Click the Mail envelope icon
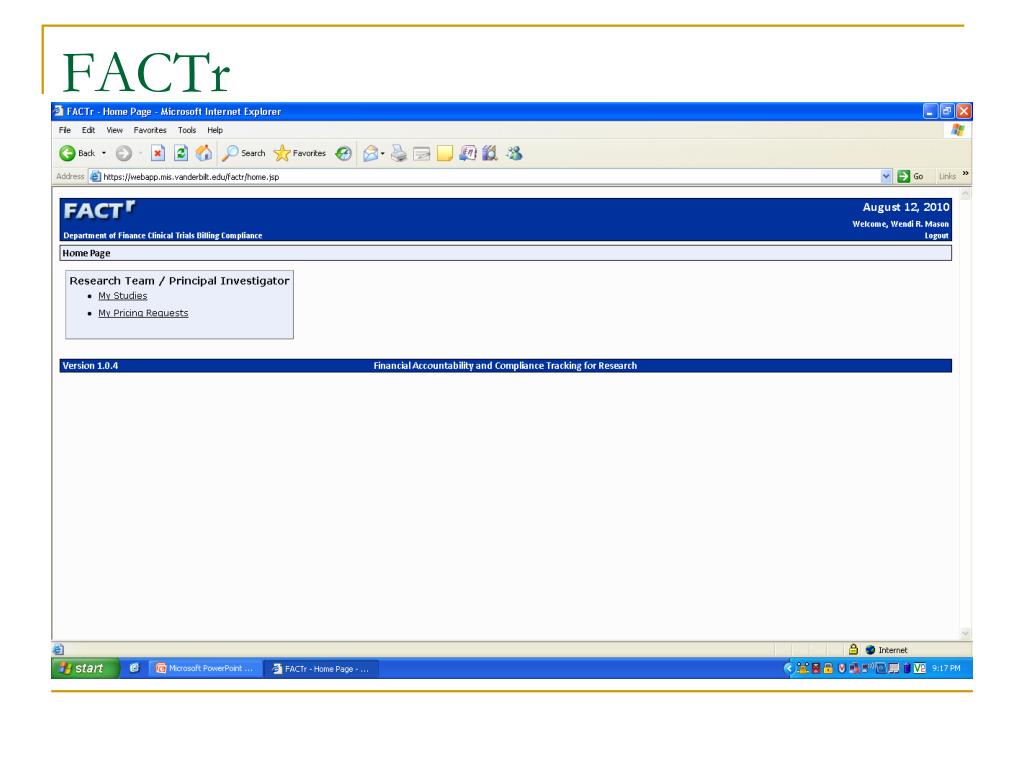The image size is (1024, 768). tap(370, 153)
